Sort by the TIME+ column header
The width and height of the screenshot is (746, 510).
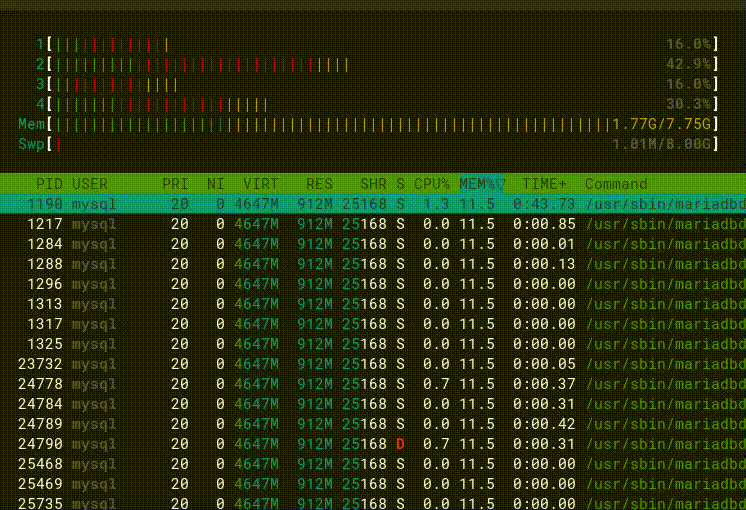pyautogui.click(x=544, y=184)
